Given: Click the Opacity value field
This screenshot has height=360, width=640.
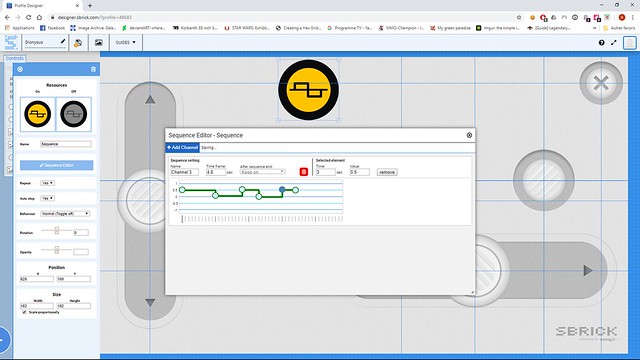Looking at the screenshot, I should tap(81, 252).
